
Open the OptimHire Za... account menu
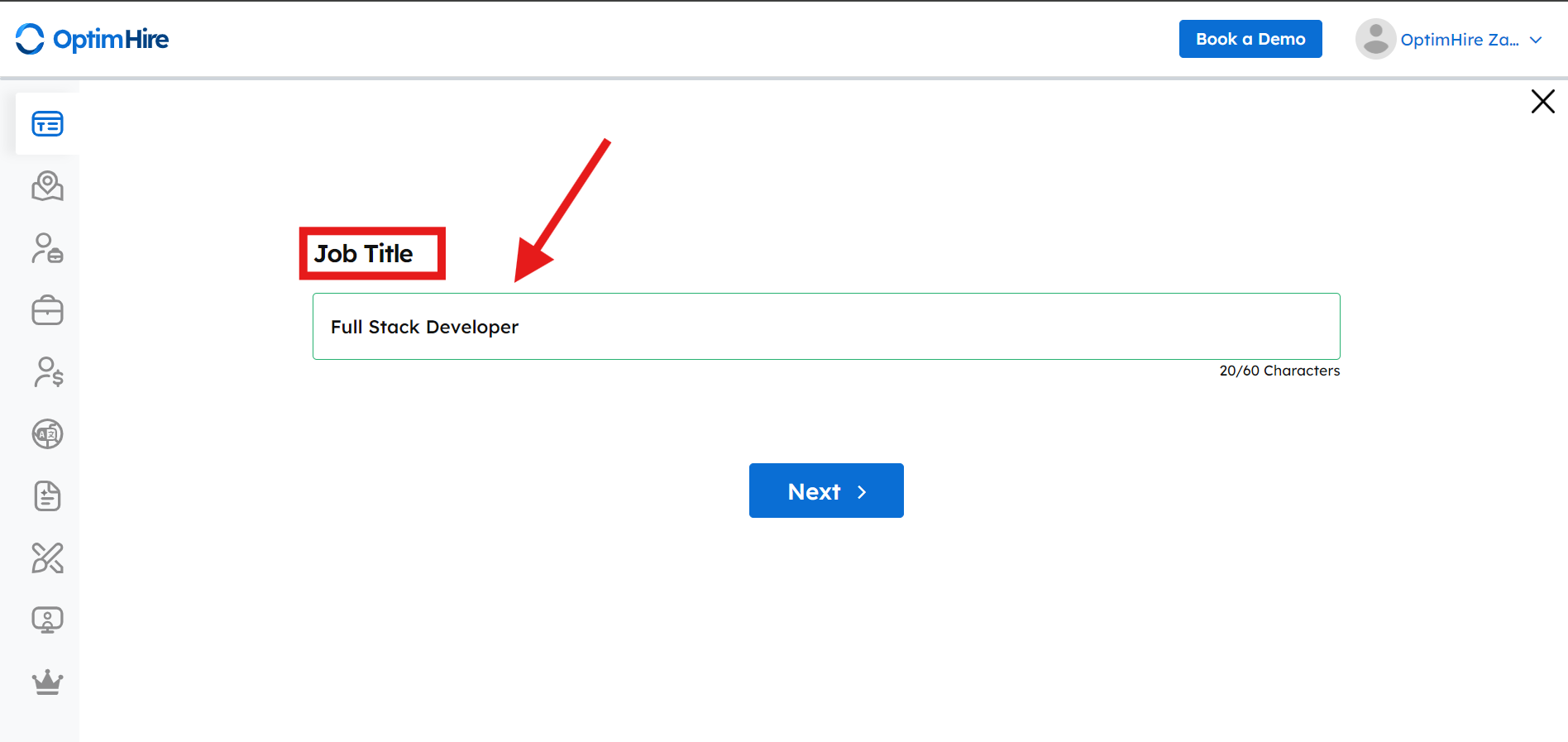[x=1459, y=40]
